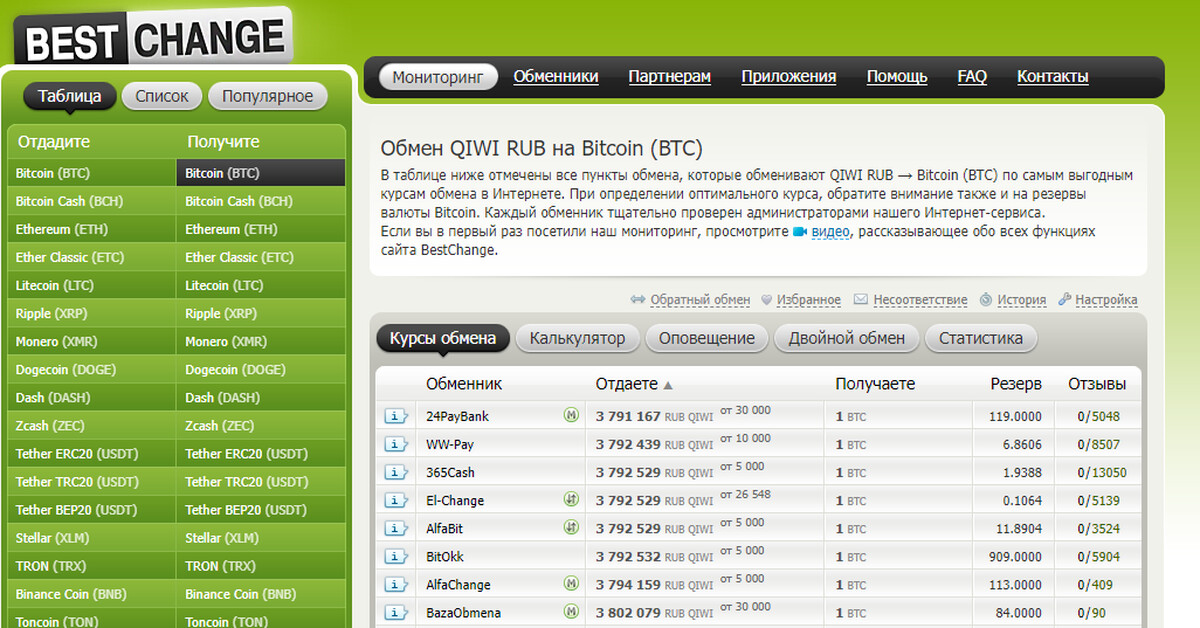Screen dimensions: 1200x628
Task: Open info icon for AlfaChange row
Action: click(395, 584)
